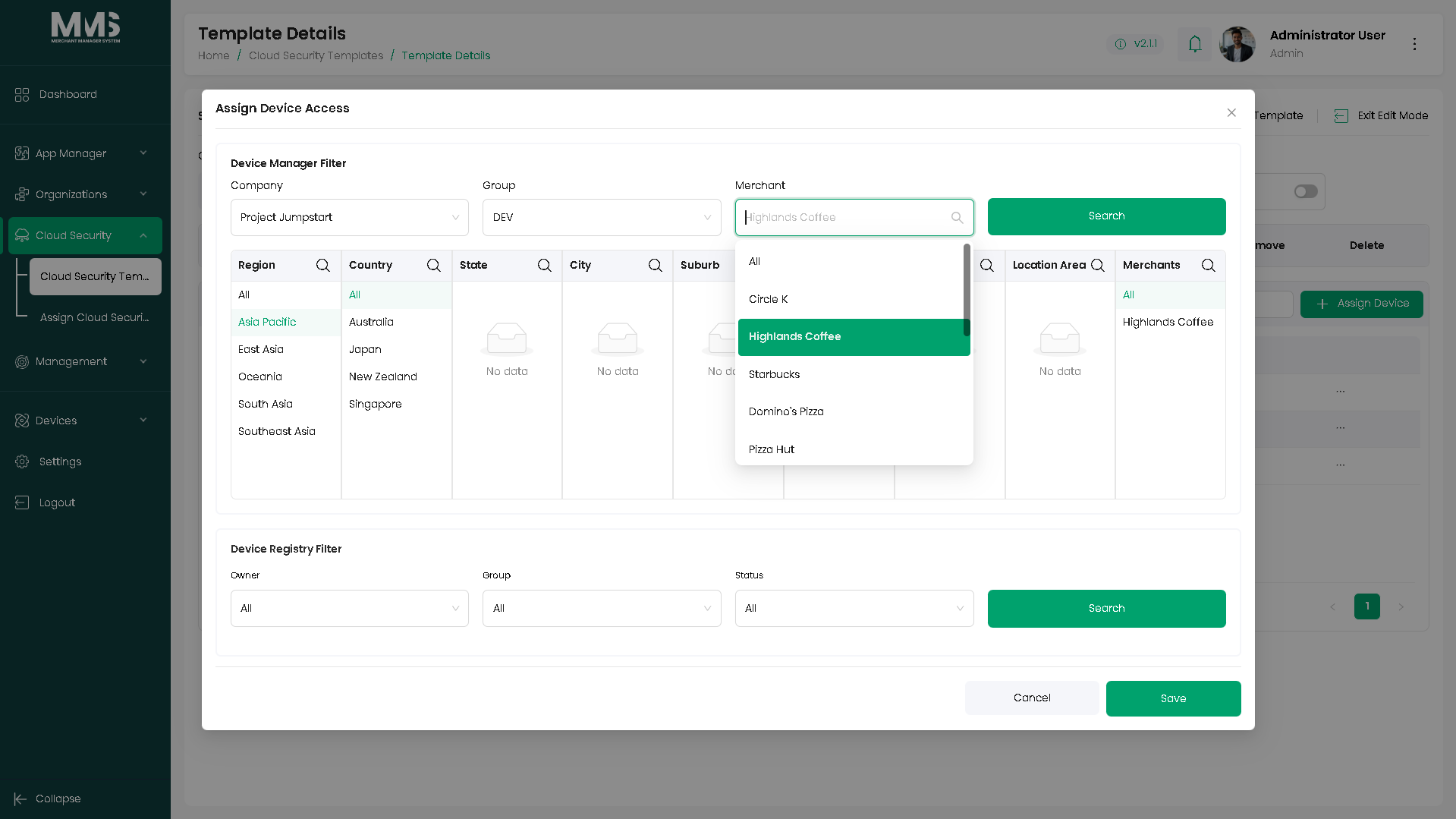Viewport: 1456px width, 819px height.
Task: Click pagination page 1 button
Action: pos(1367,606)
